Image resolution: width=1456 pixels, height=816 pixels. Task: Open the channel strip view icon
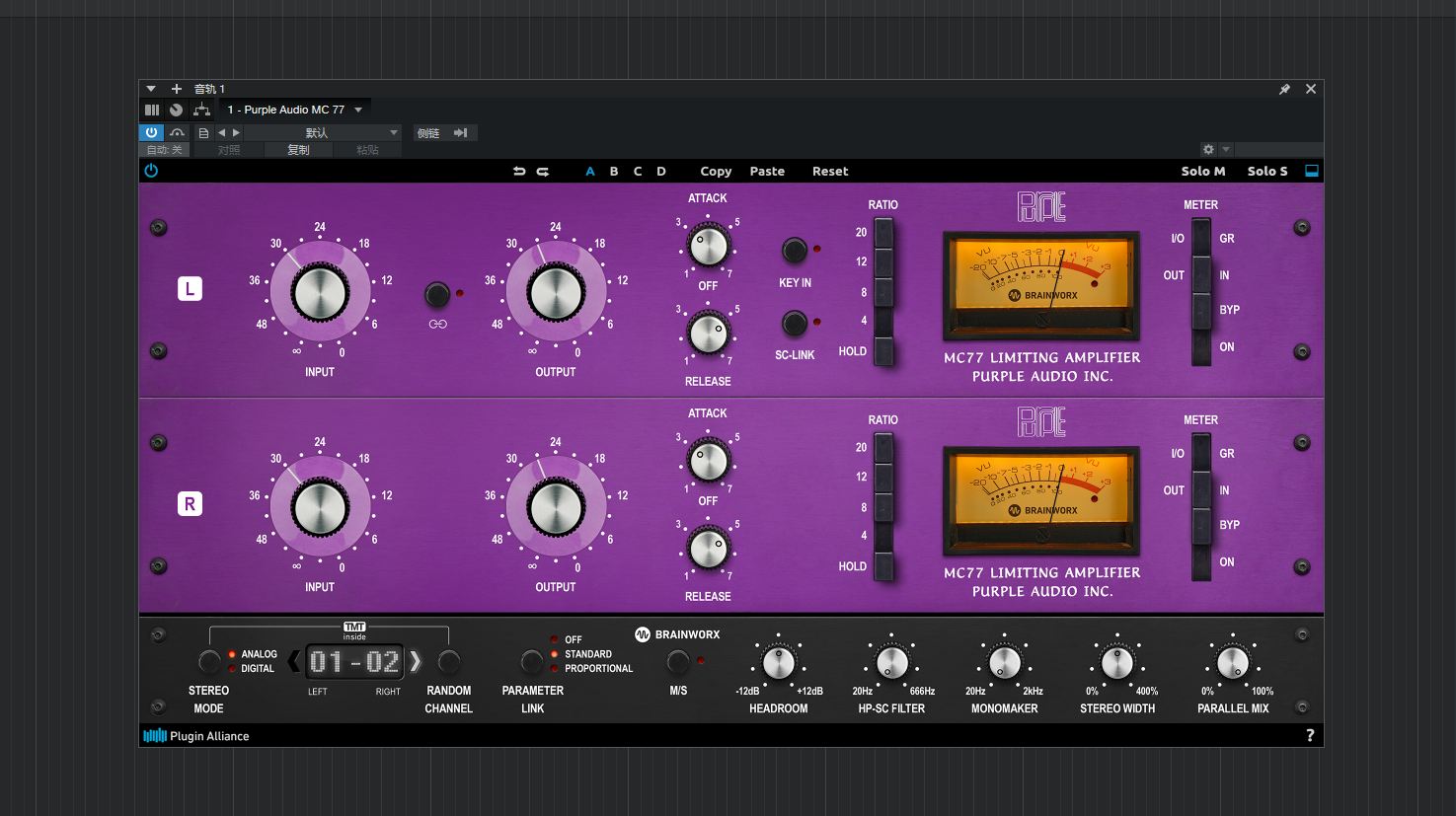(152, 109)
